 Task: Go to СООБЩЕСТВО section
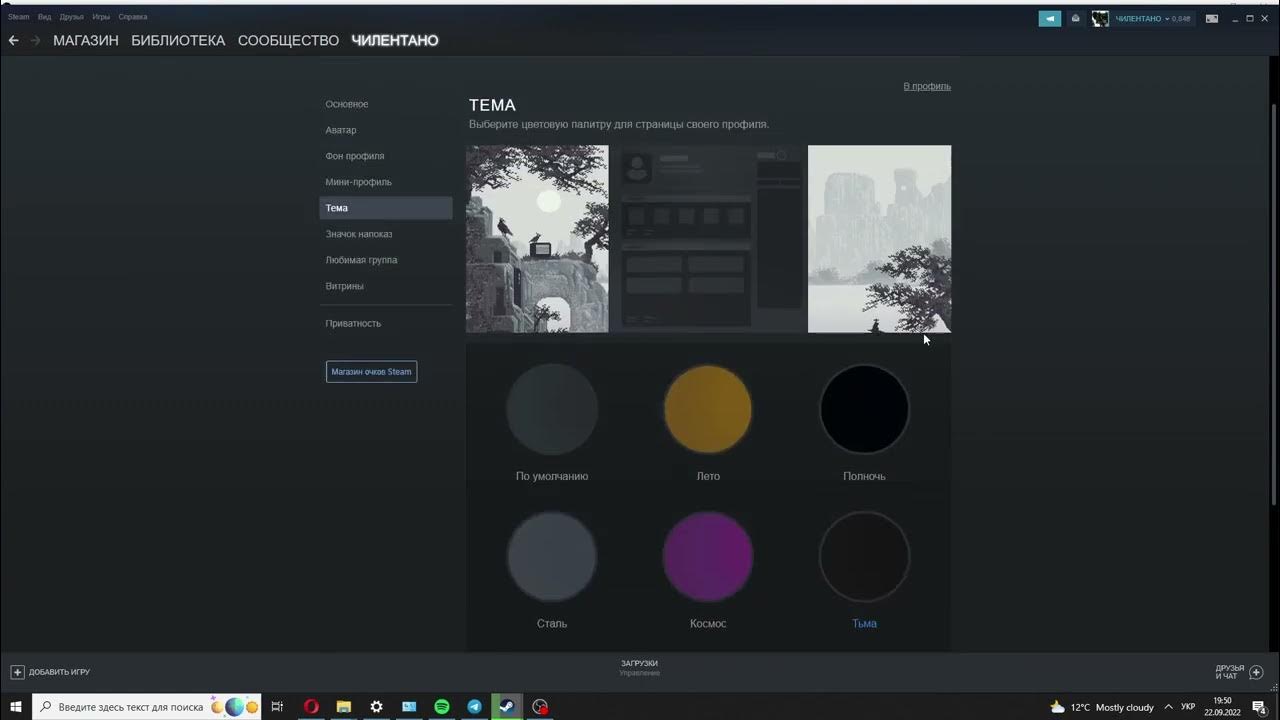point(288,41)
